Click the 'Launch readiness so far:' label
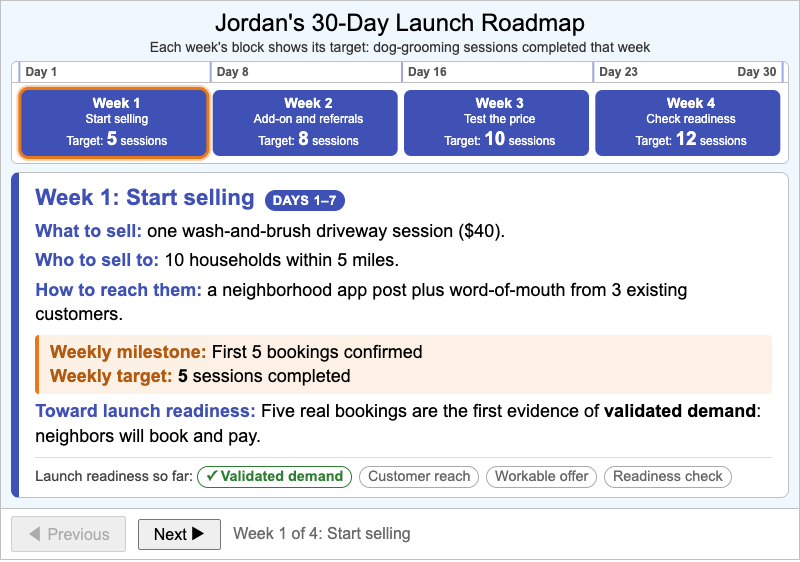800x562 pixels. pos(114,476)
